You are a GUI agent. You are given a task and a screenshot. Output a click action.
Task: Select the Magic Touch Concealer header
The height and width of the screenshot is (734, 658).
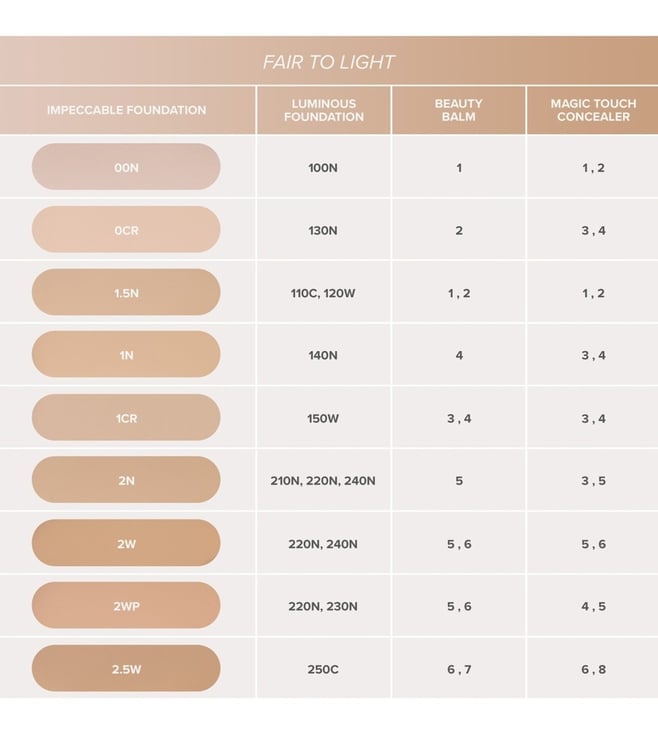pos(593,110)
